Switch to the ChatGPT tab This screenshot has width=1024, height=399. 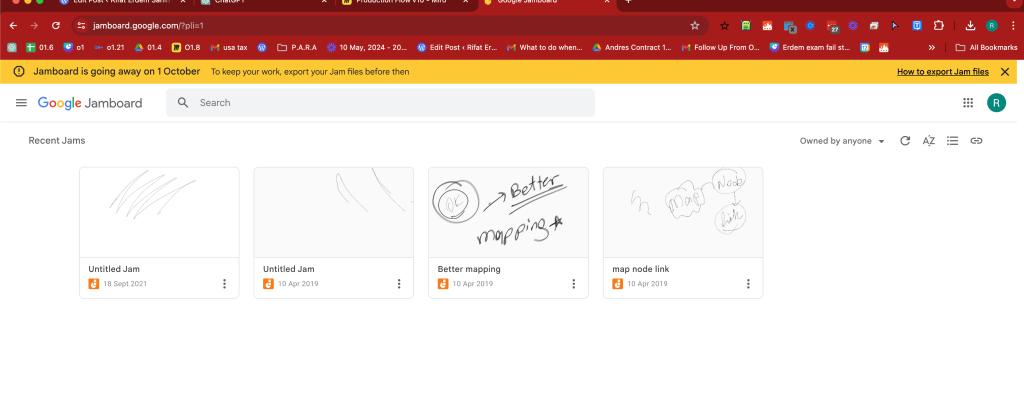click(264, 3)
